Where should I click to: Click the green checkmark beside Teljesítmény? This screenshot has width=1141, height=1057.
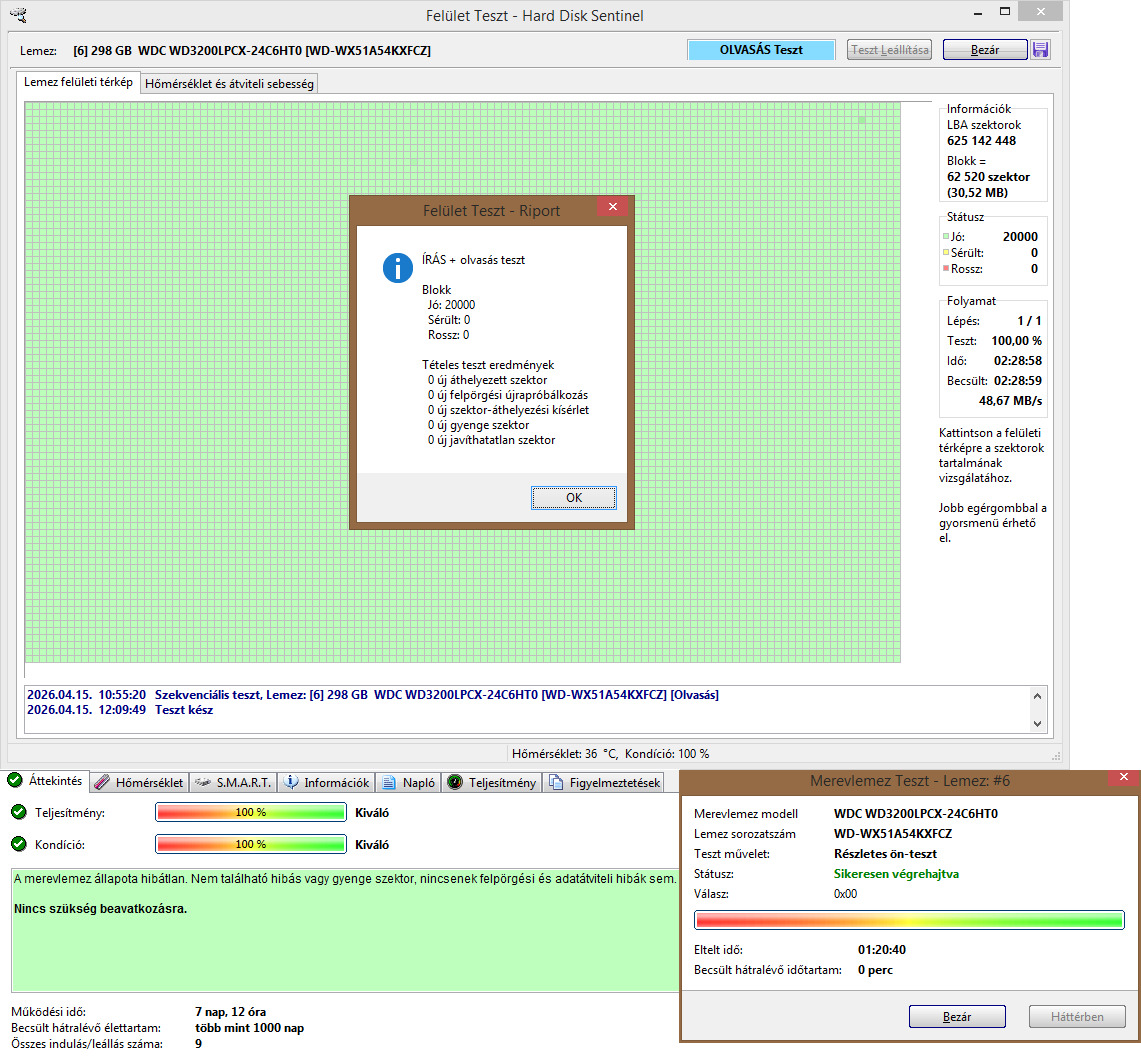tap(19, 812)
